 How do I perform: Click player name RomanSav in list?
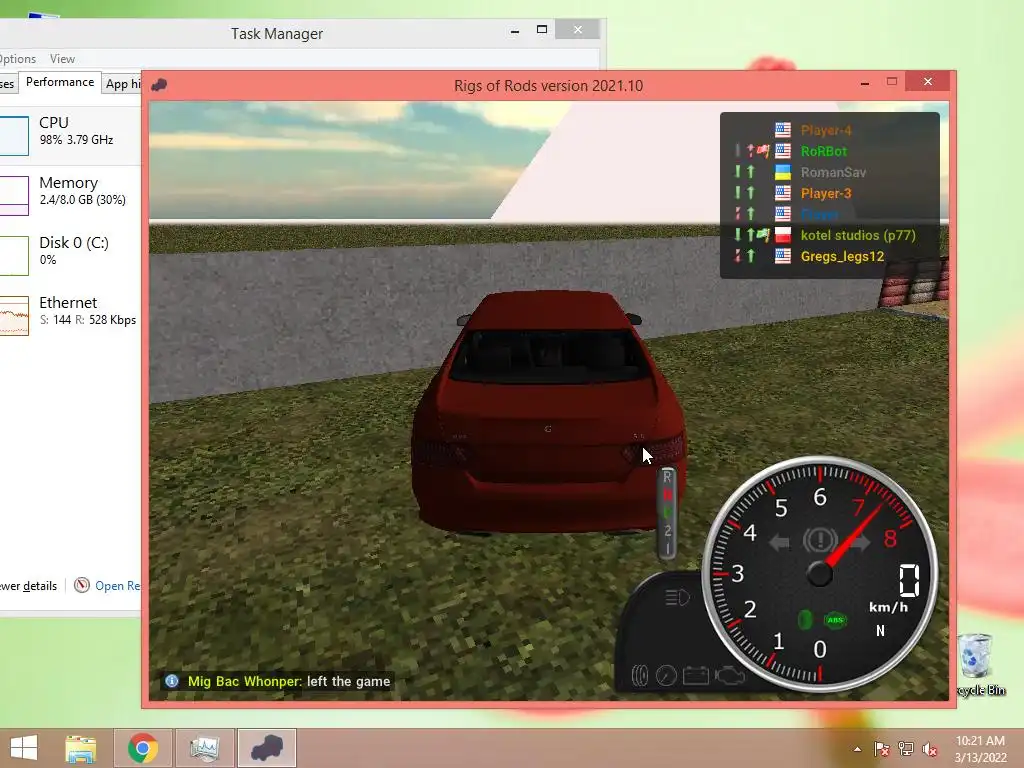[833, 172]
